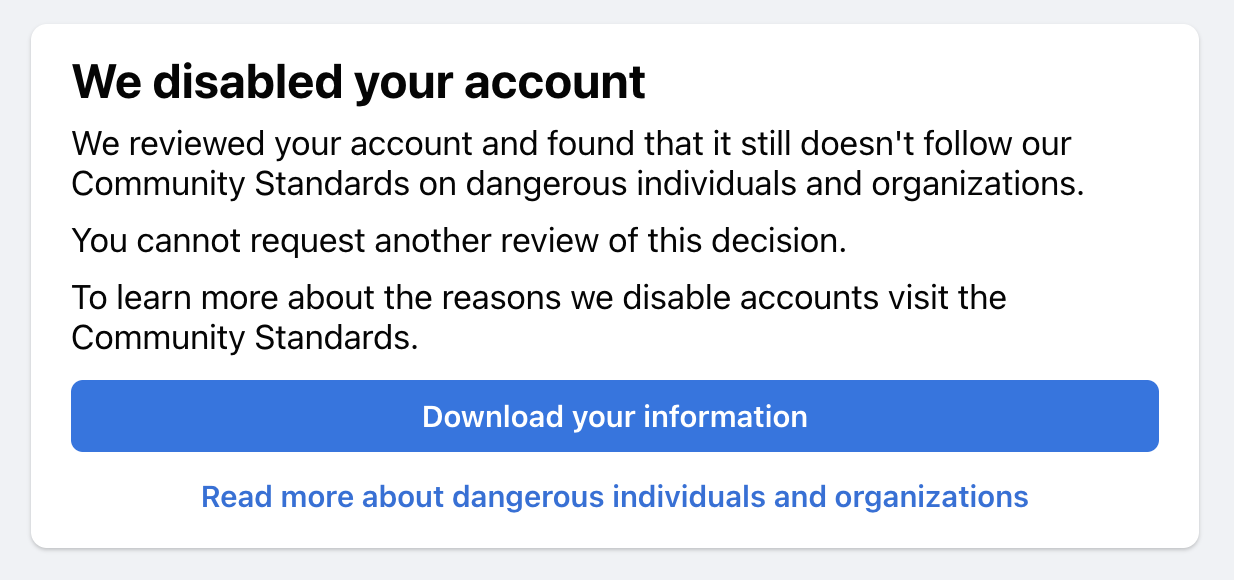Open the "Read more about dangerous individuals" link
The image size is (1234, 580).
click(x=614, y=497)
